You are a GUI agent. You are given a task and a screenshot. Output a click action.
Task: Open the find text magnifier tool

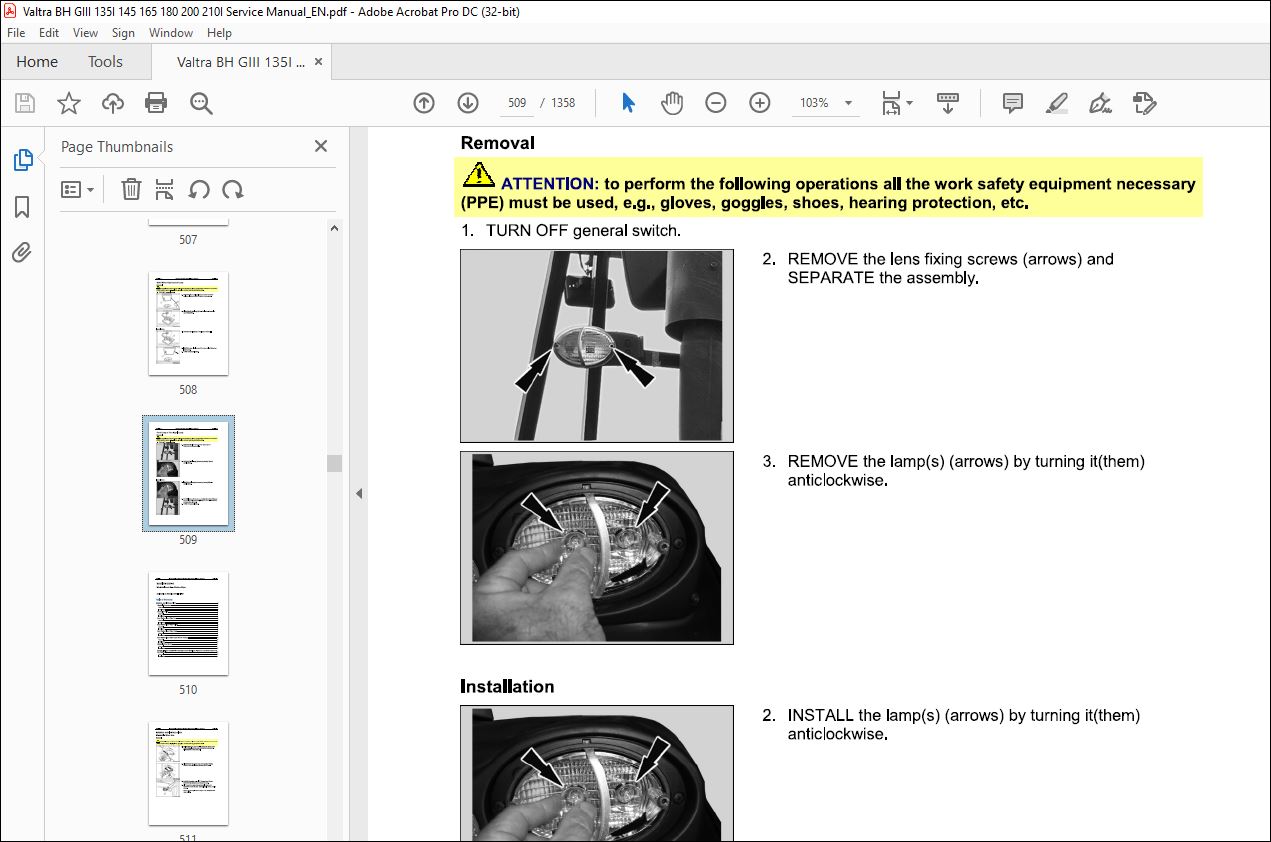click(x=201, y=103)
